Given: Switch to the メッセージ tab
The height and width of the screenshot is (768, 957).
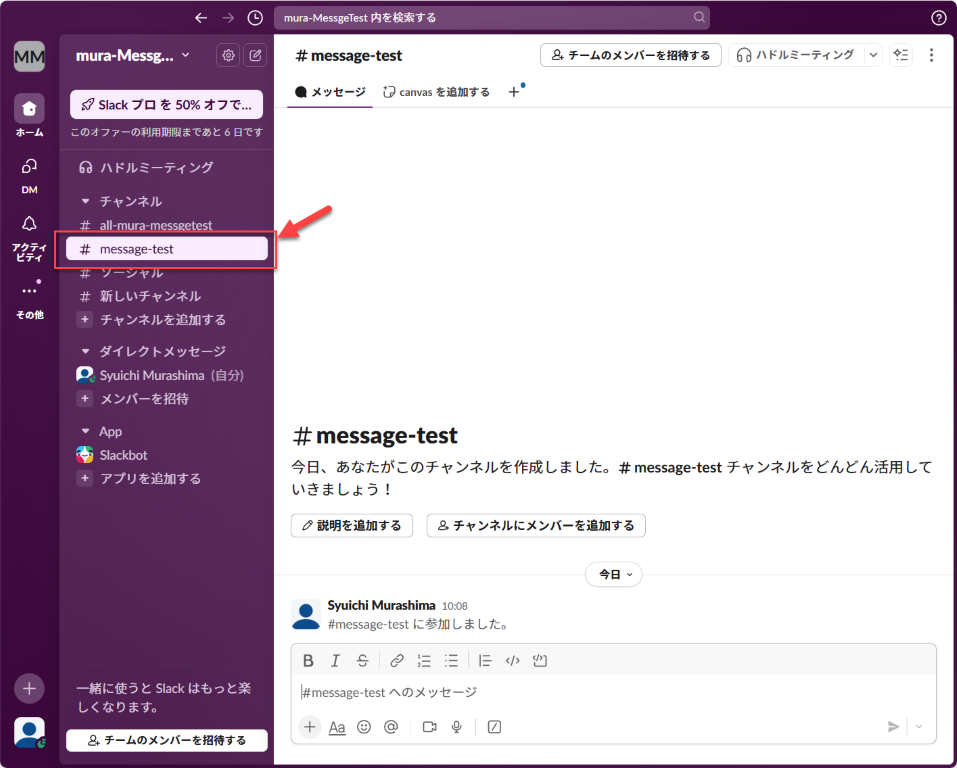Looking at the screenshot, I should point(330,92).
